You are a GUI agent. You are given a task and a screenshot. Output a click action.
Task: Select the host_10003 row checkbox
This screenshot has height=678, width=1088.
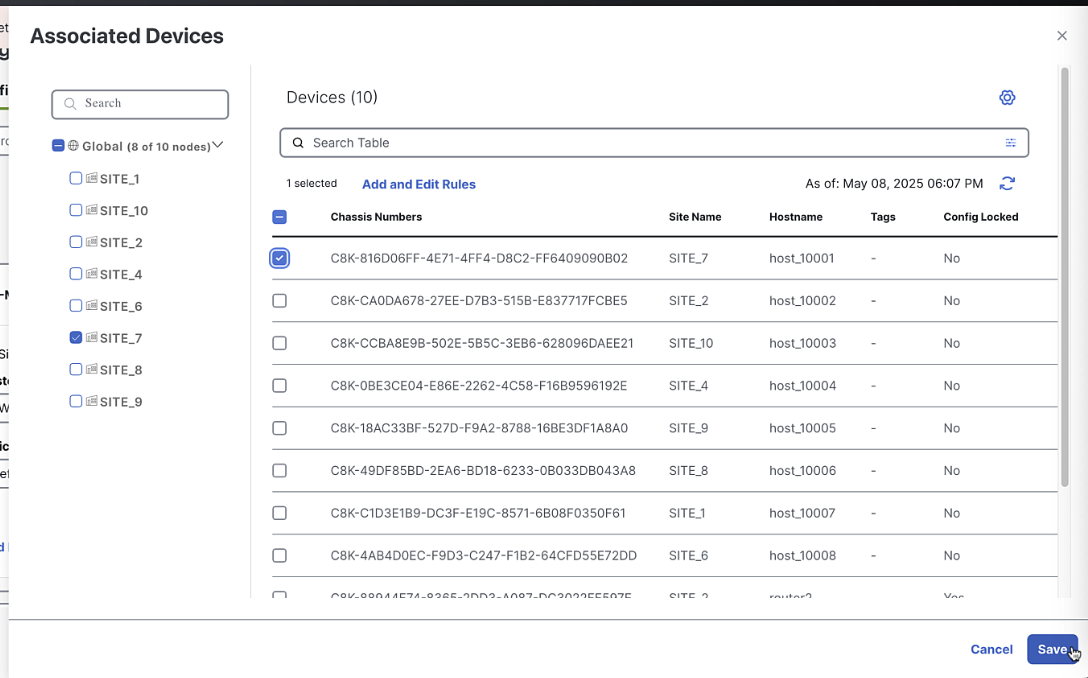pos(280,343)
